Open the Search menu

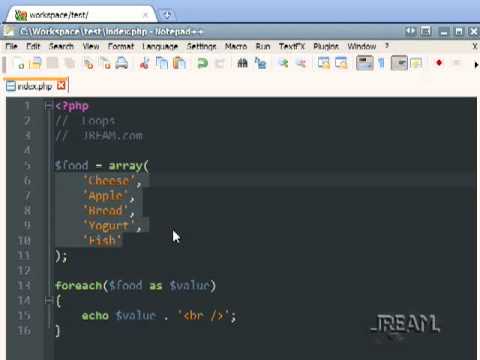click(x=61, y=46)
